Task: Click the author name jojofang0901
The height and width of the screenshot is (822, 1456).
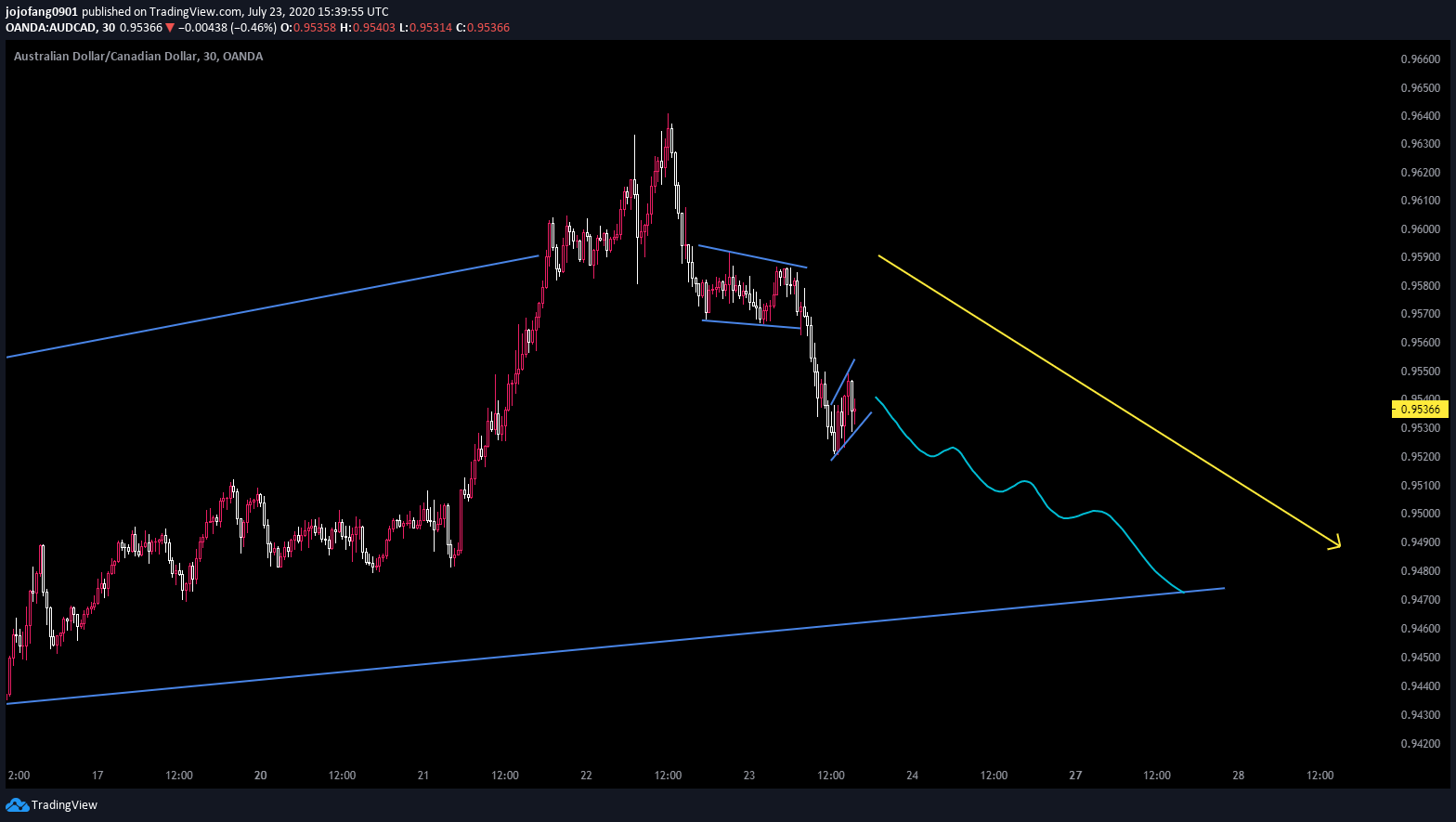Action: click(x=42, y=12)
